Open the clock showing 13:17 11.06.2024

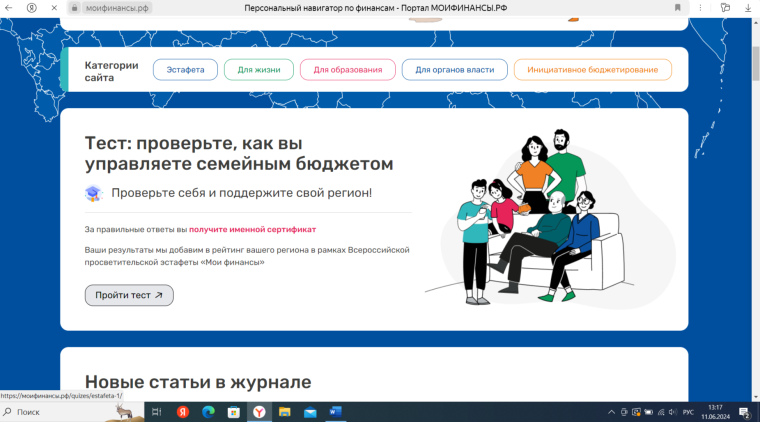click(x=715, y=412)
